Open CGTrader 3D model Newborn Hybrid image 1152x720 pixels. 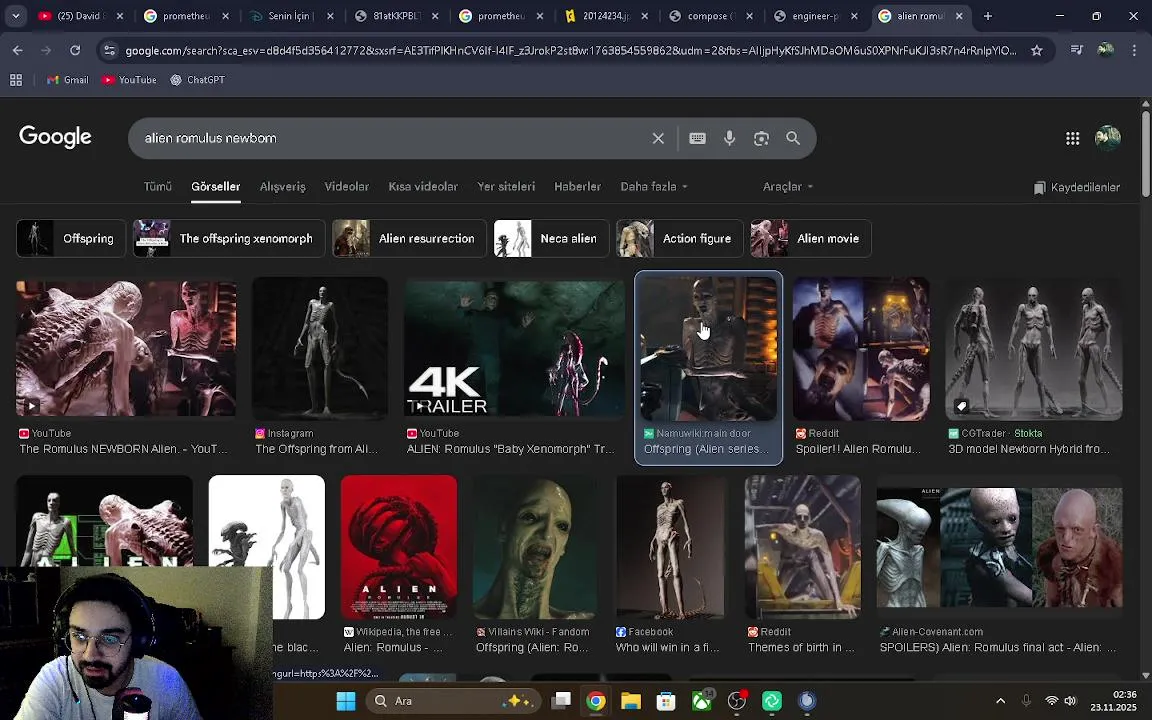pos(1034,348)
